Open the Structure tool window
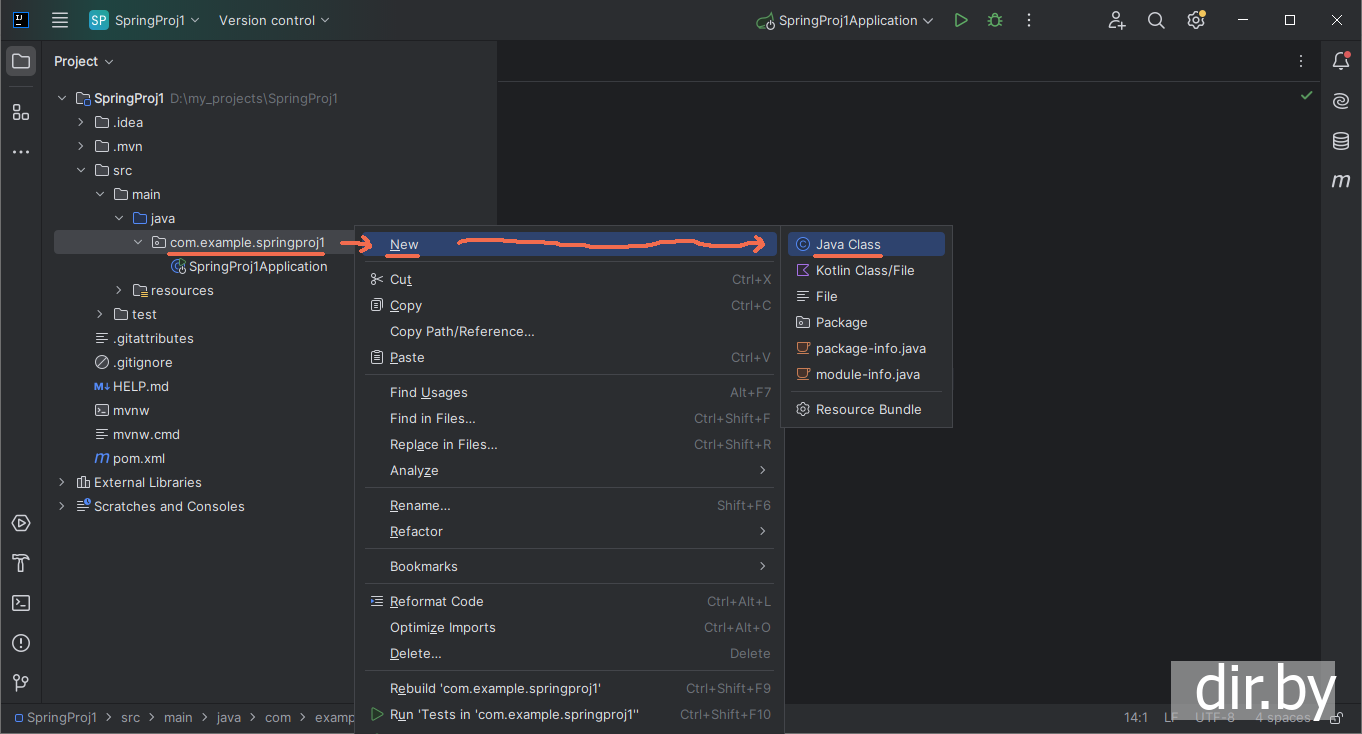 tap(20, 112)
